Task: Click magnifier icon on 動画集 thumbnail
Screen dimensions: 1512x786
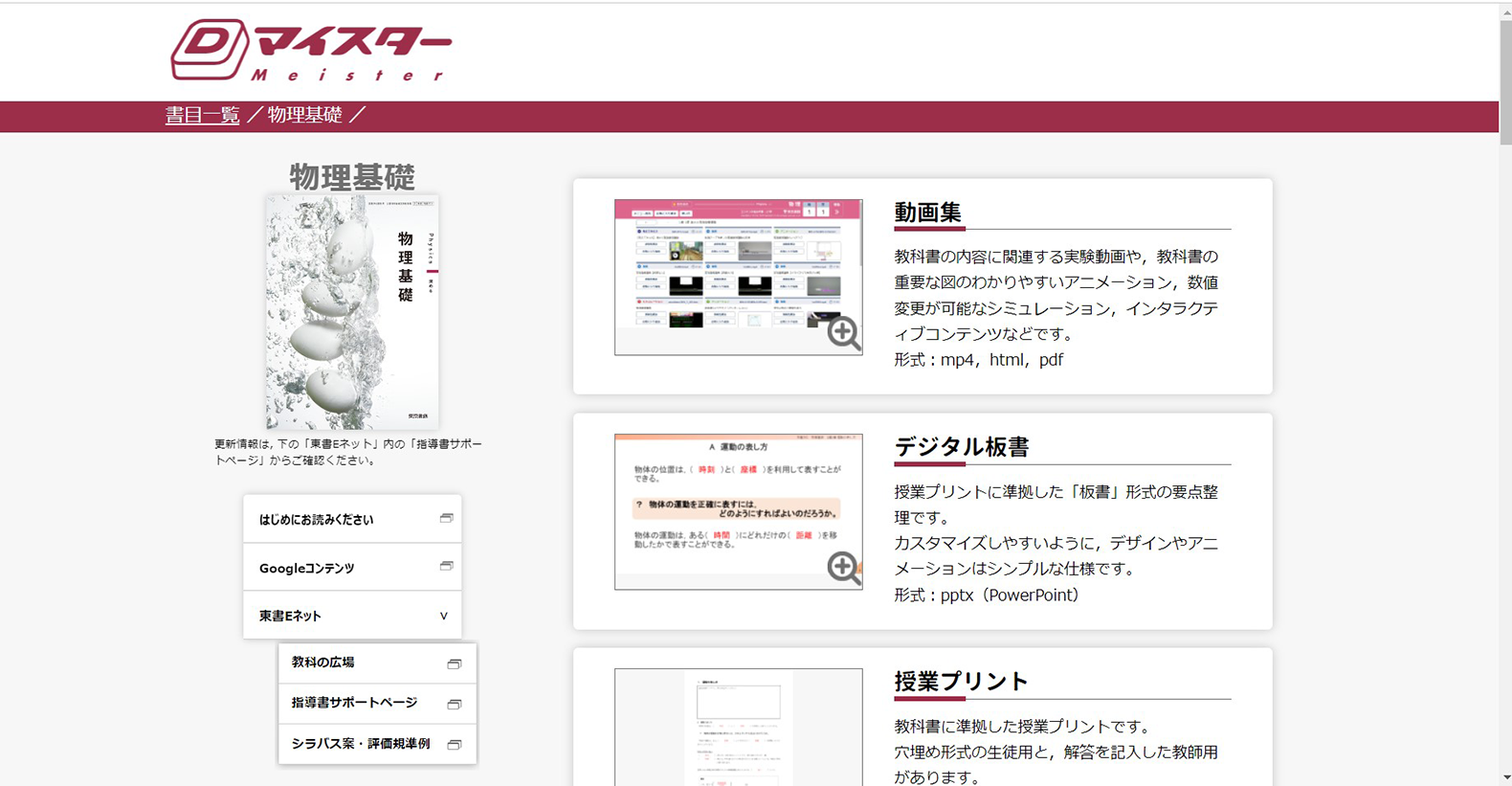Action: coord(843,333)
